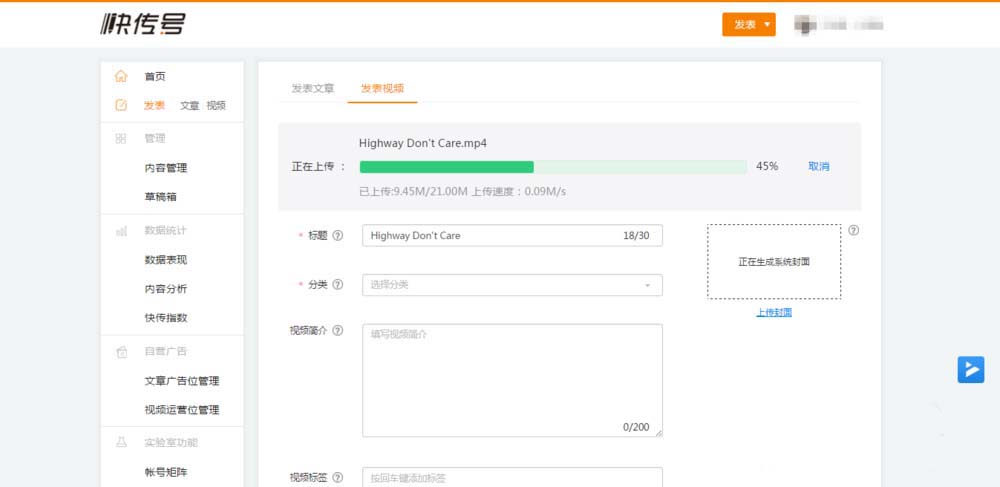Click the 实验室功能 section header text

[x=171, y=442]
